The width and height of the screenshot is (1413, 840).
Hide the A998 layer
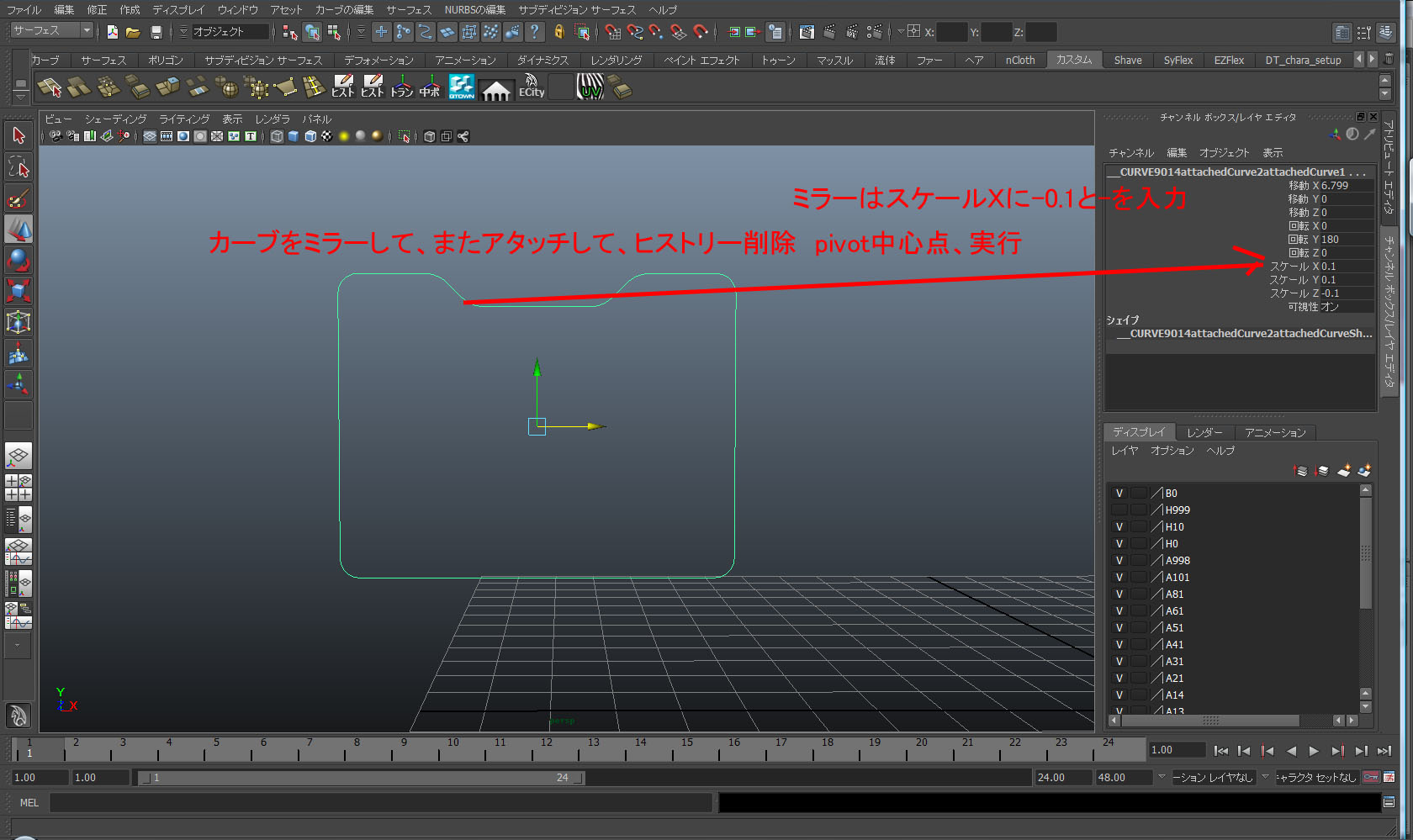1119,561
